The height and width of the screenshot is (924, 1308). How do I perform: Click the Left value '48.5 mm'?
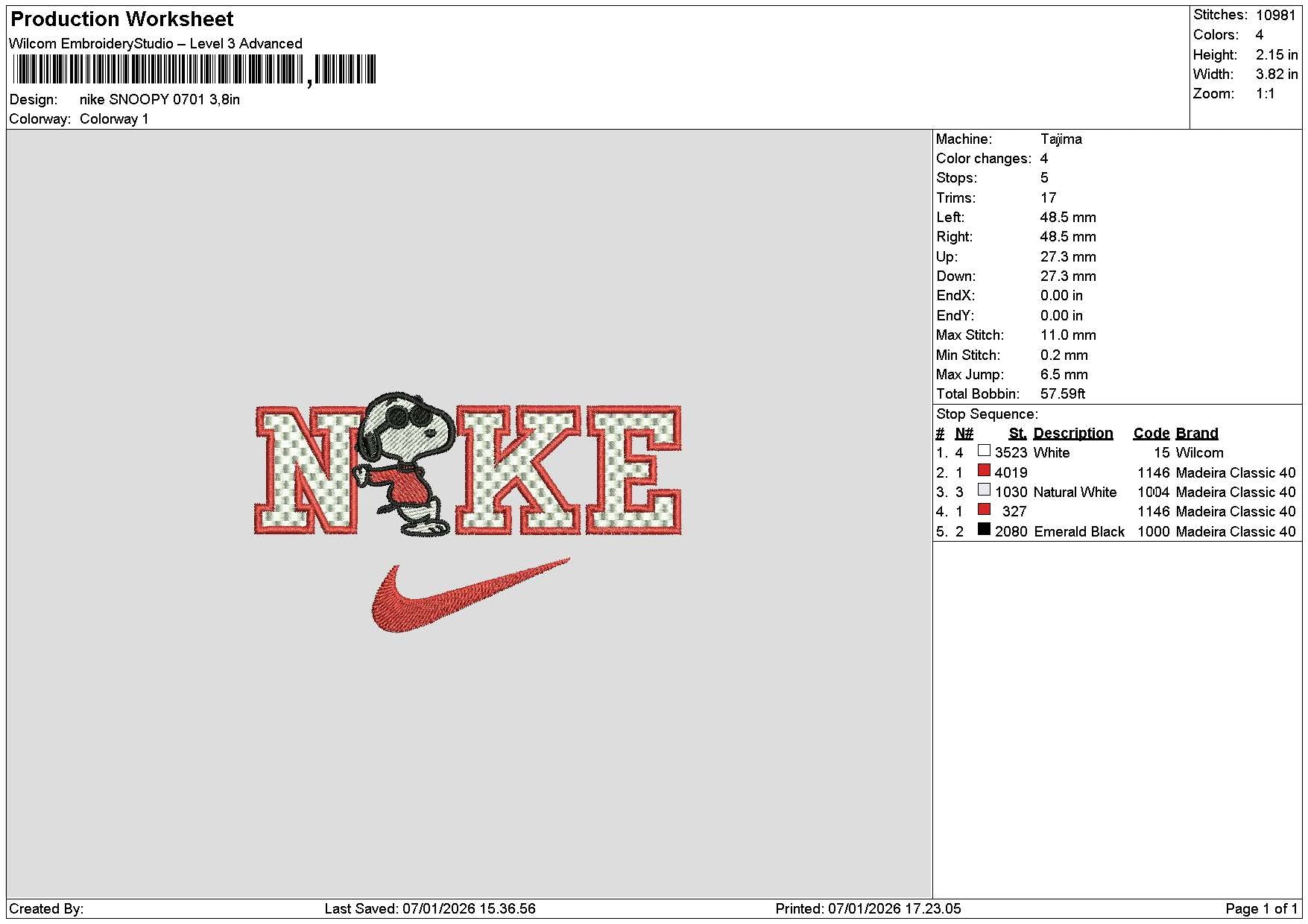coord(1068,218)
